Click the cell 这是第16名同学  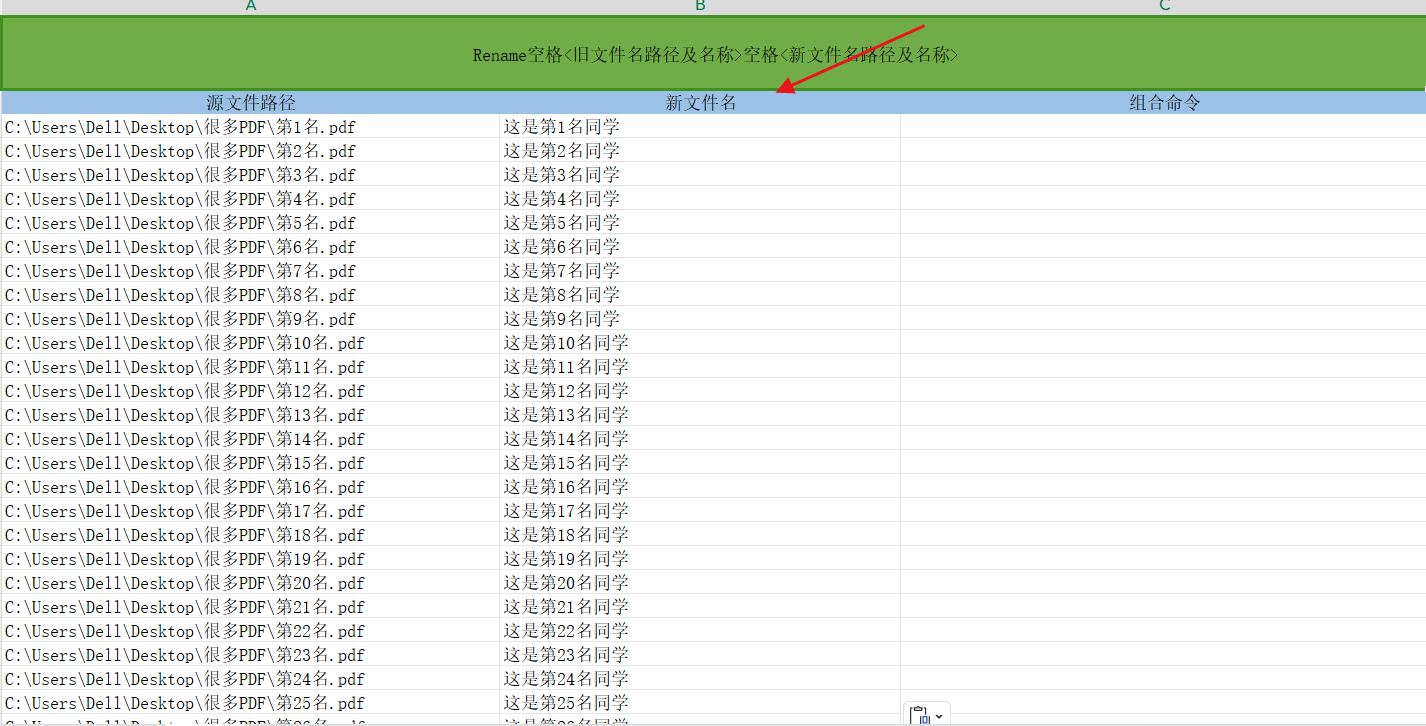tap(700, 487)
